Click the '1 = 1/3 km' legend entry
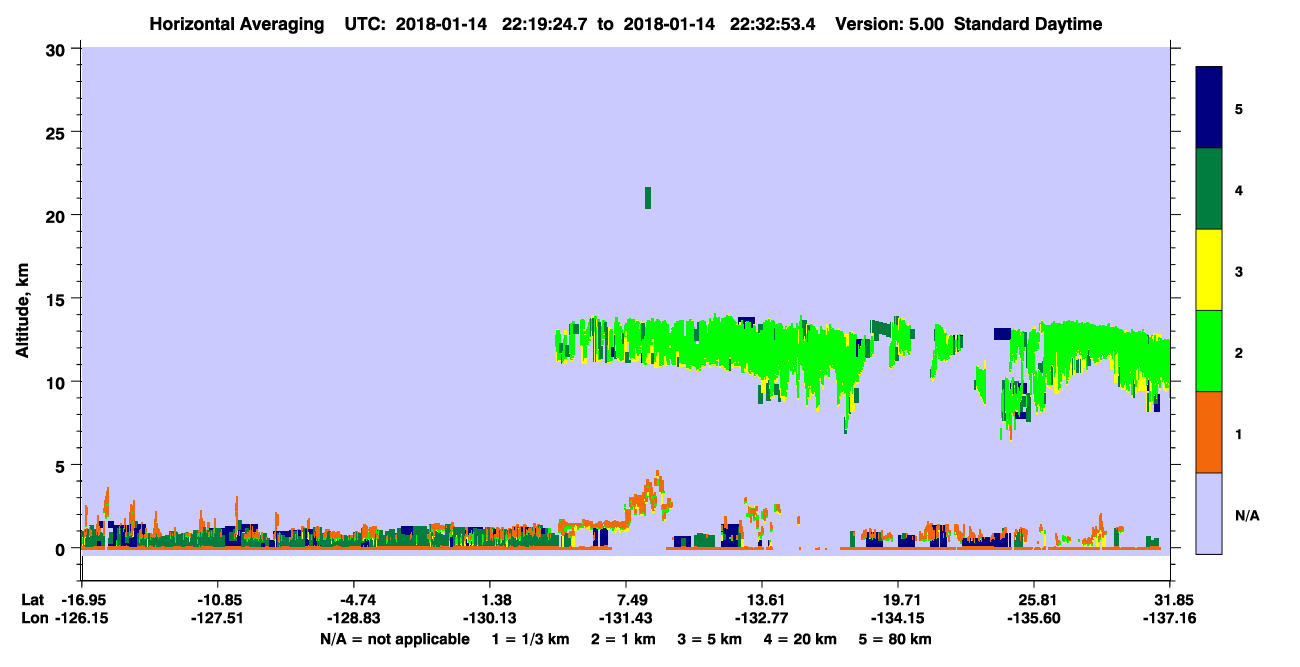Image resolution: width=1300 pixels, height=667 pixels. coord(531,639)
